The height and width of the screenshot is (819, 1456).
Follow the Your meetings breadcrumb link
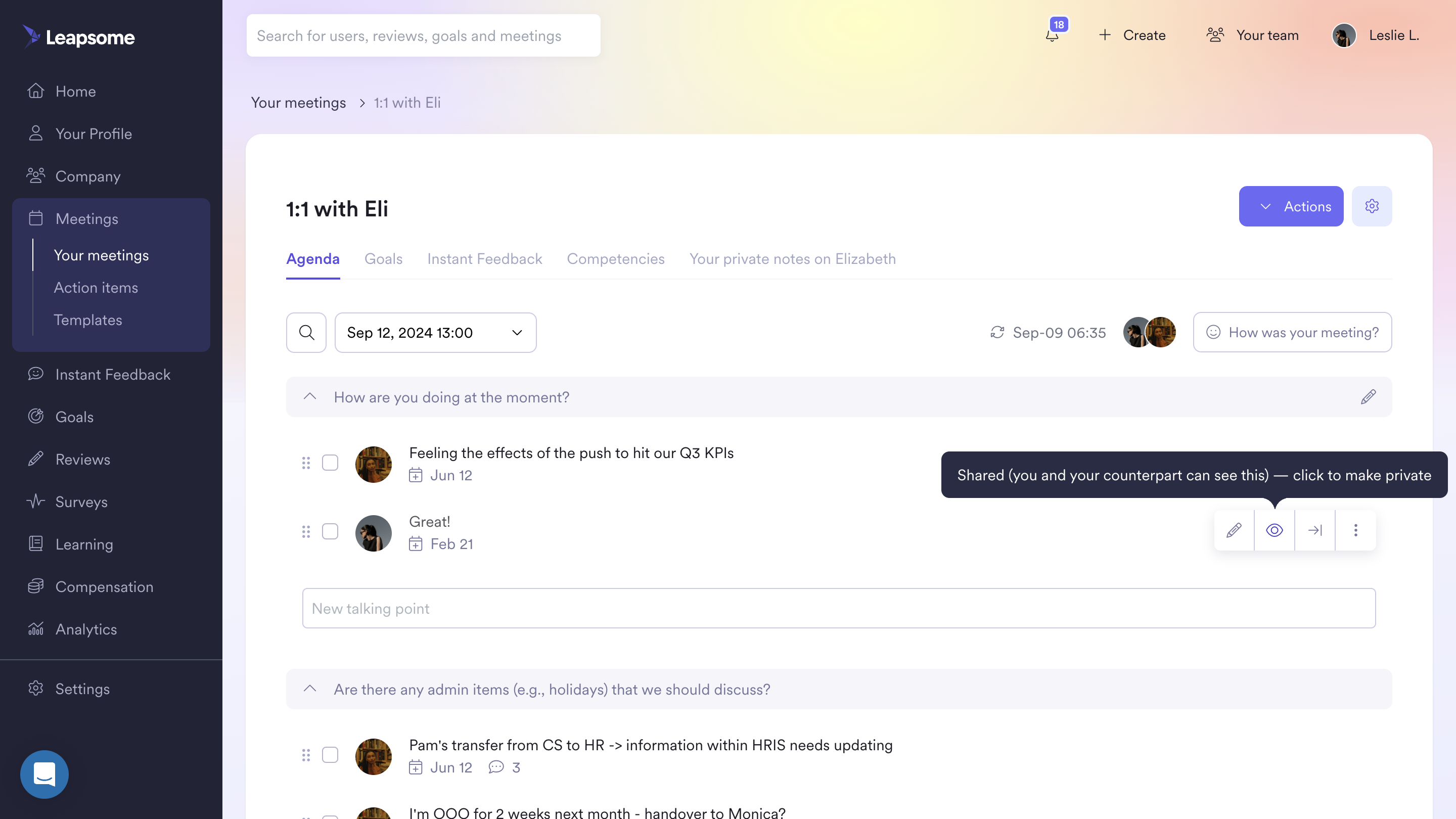point(298,102)
